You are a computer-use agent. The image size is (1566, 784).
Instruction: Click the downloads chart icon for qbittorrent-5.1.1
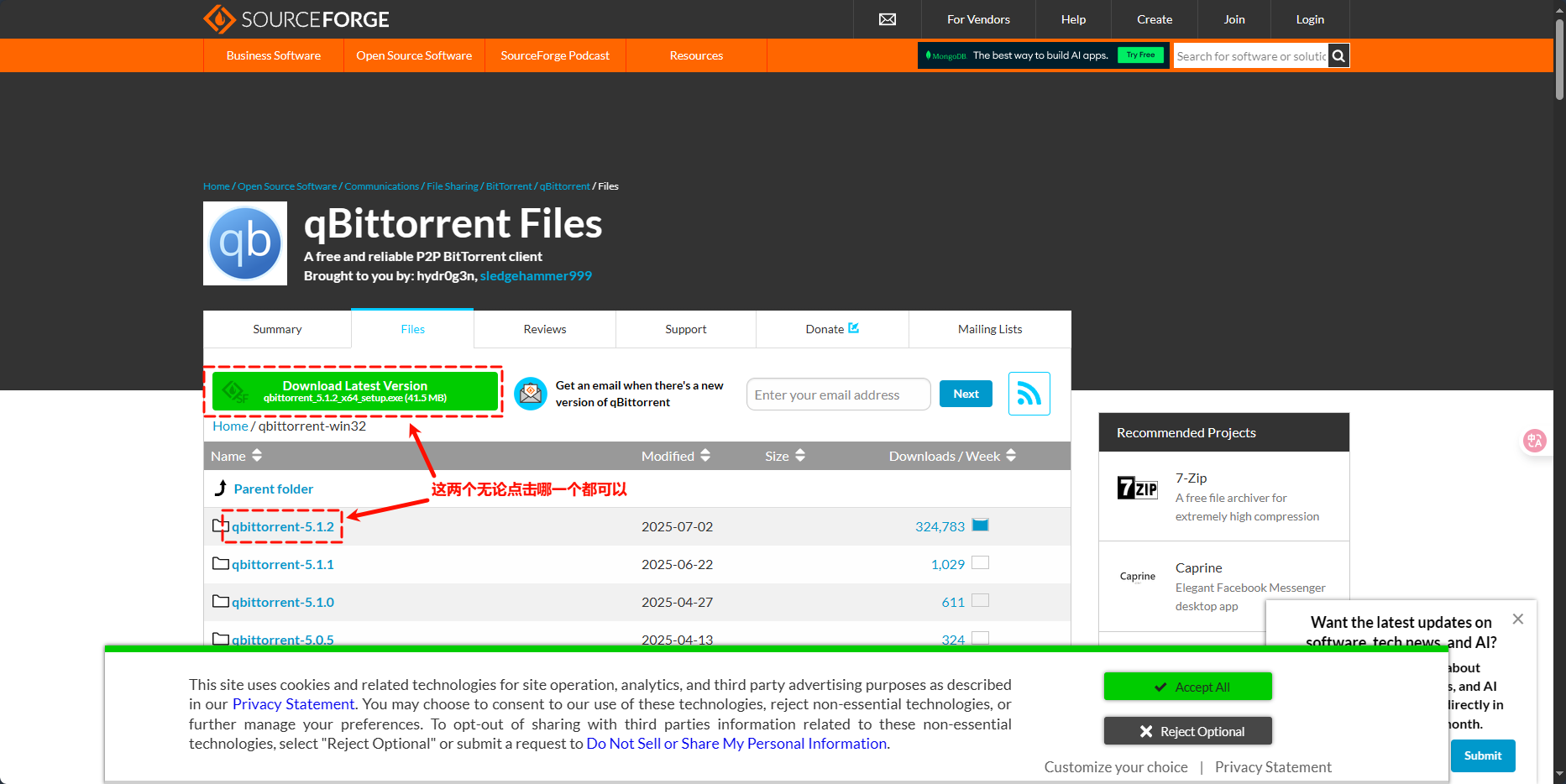(x=980, y=563)
